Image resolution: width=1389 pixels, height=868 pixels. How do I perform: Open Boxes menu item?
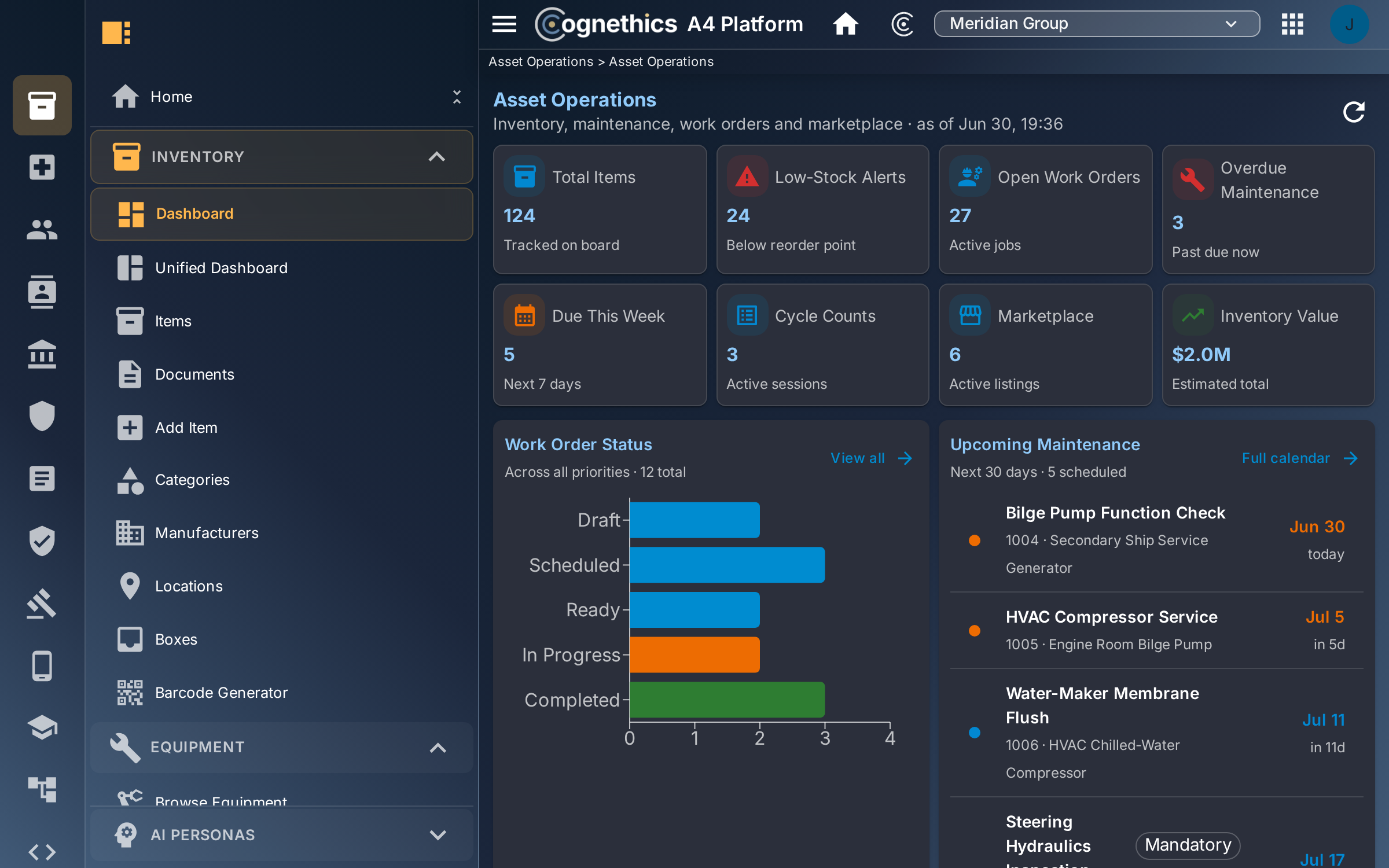282,639
